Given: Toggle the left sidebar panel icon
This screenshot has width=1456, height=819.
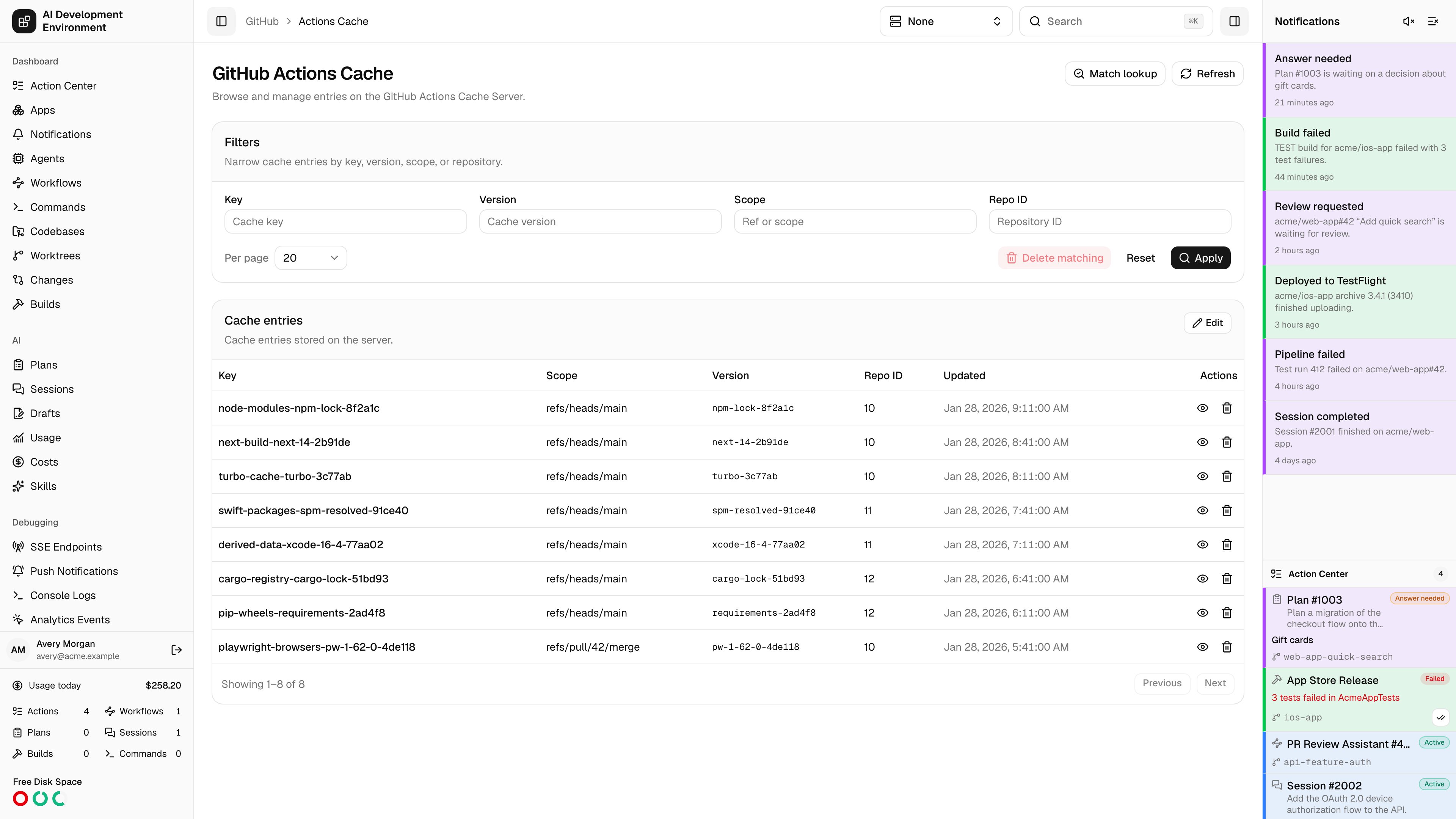Looking at the screenshot, I should tap(221, 22).
